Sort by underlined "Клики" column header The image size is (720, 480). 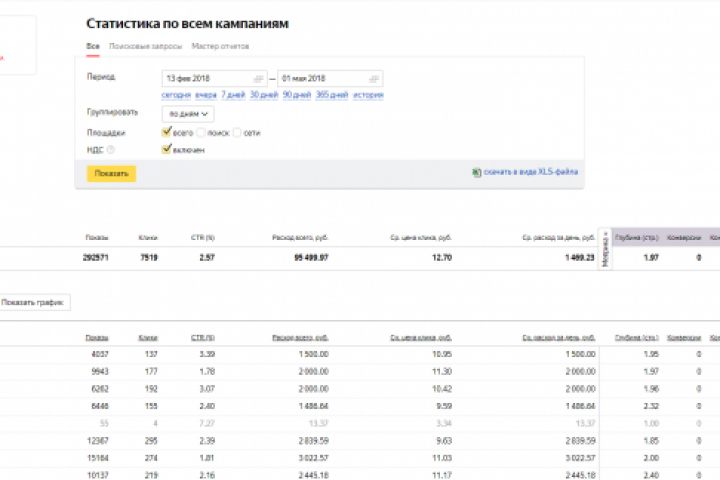pos(148,338)
